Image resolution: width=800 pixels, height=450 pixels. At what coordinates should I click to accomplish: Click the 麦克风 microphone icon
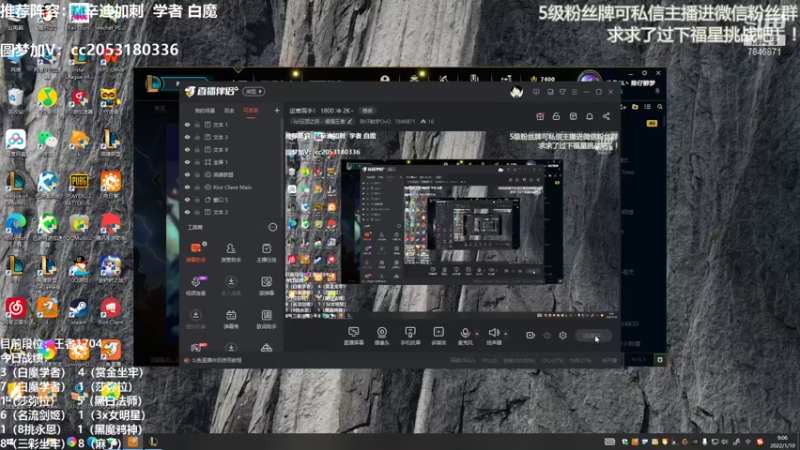tap(465, 333)
